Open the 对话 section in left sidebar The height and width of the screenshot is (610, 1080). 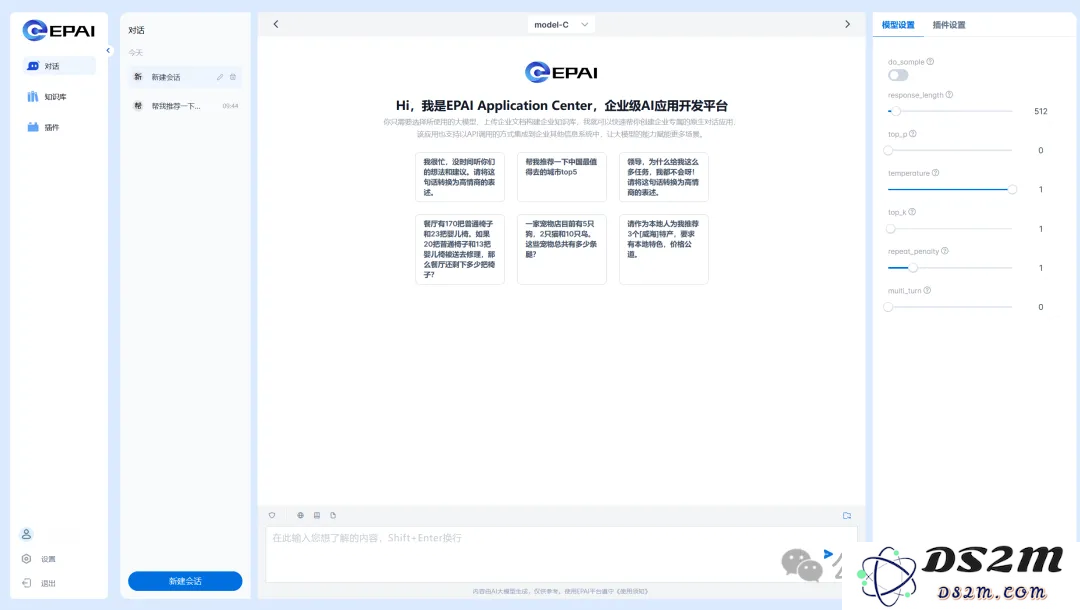(59, 66)
